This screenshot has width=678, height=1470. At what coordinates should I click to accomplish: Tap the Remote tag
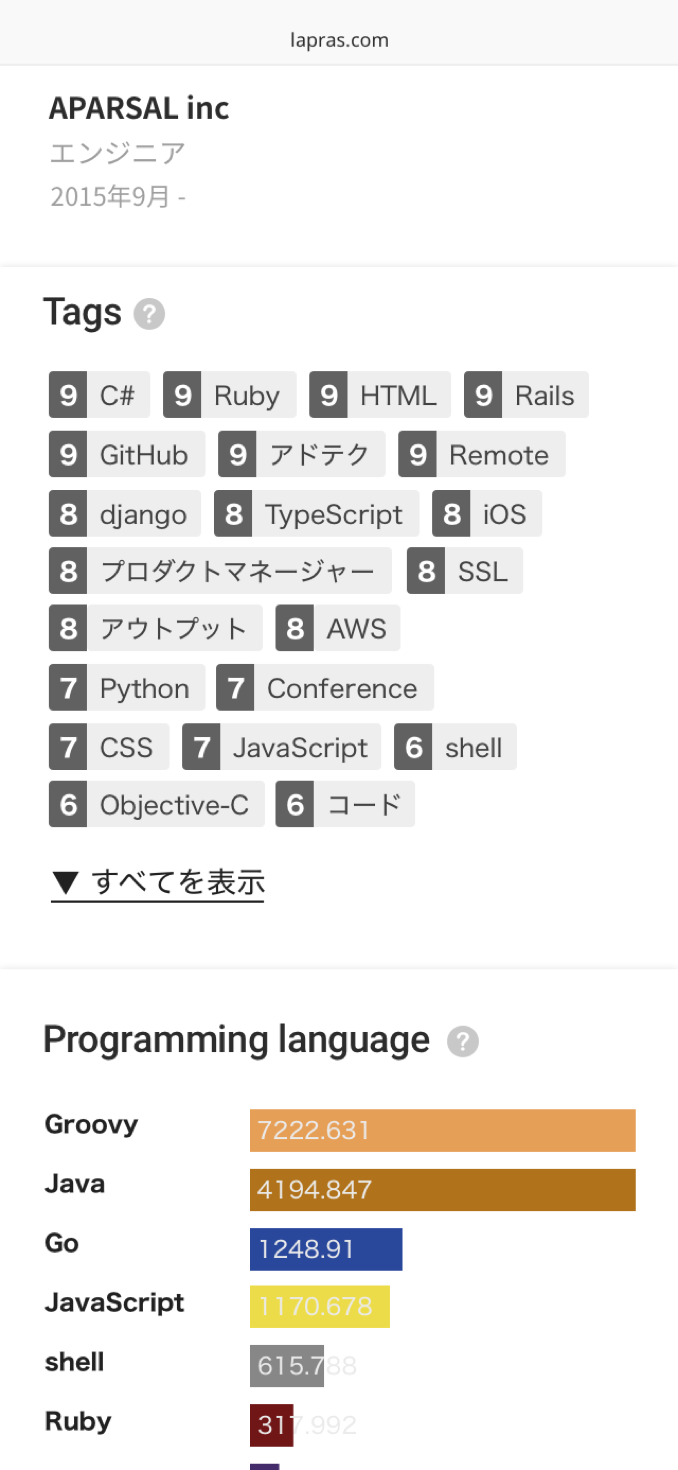tap(481, 455)
